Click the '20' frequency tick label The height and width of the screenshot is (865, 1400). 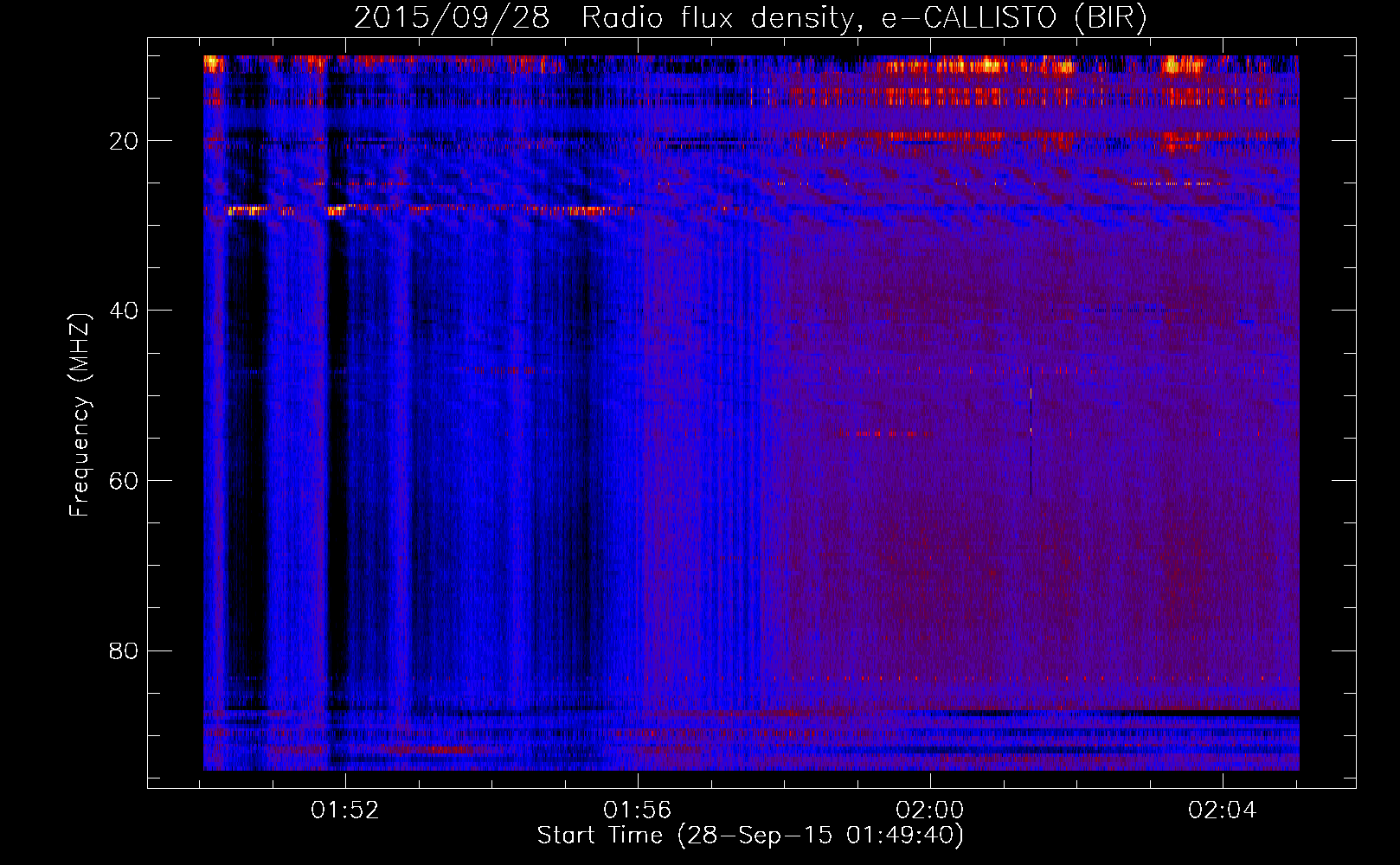click(124, 141)
